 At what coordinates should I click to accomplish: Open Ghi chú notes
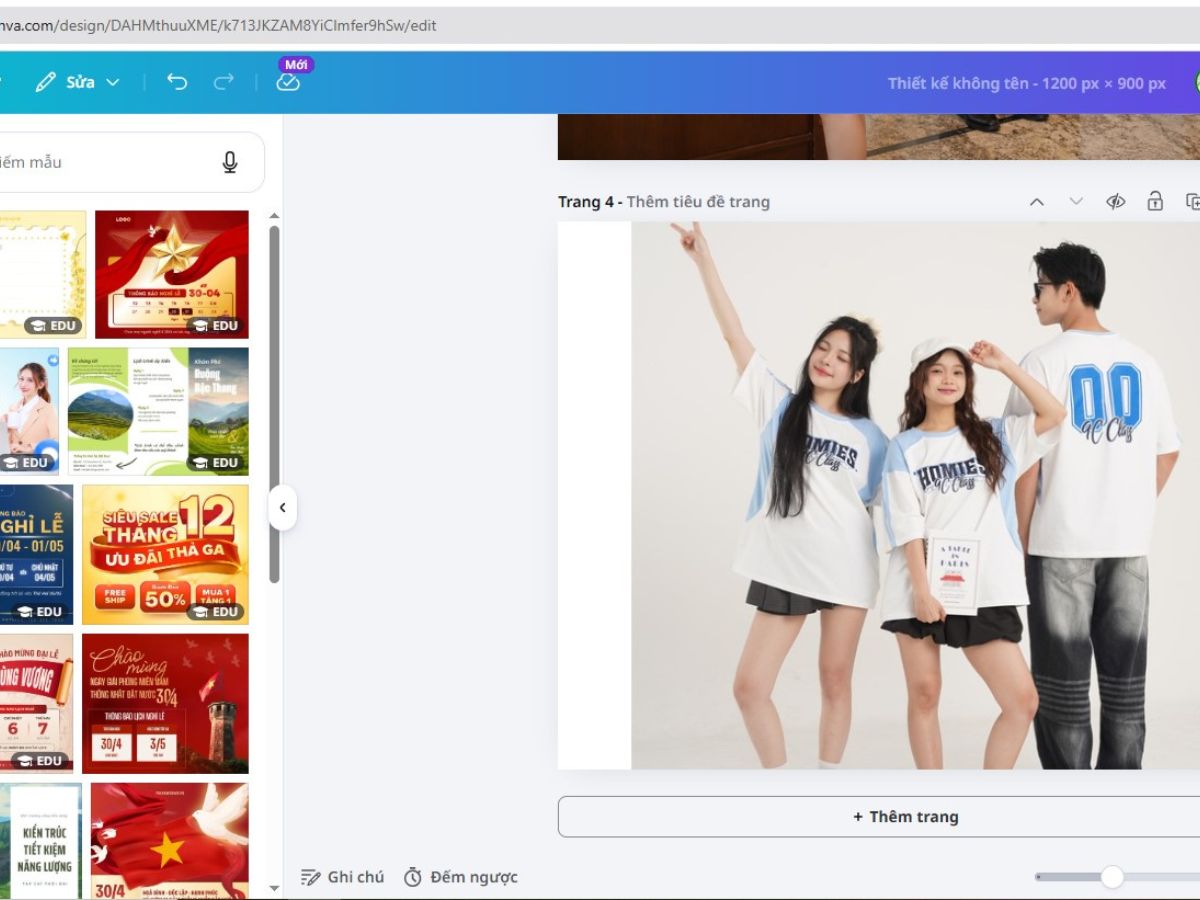pos(342,877)
